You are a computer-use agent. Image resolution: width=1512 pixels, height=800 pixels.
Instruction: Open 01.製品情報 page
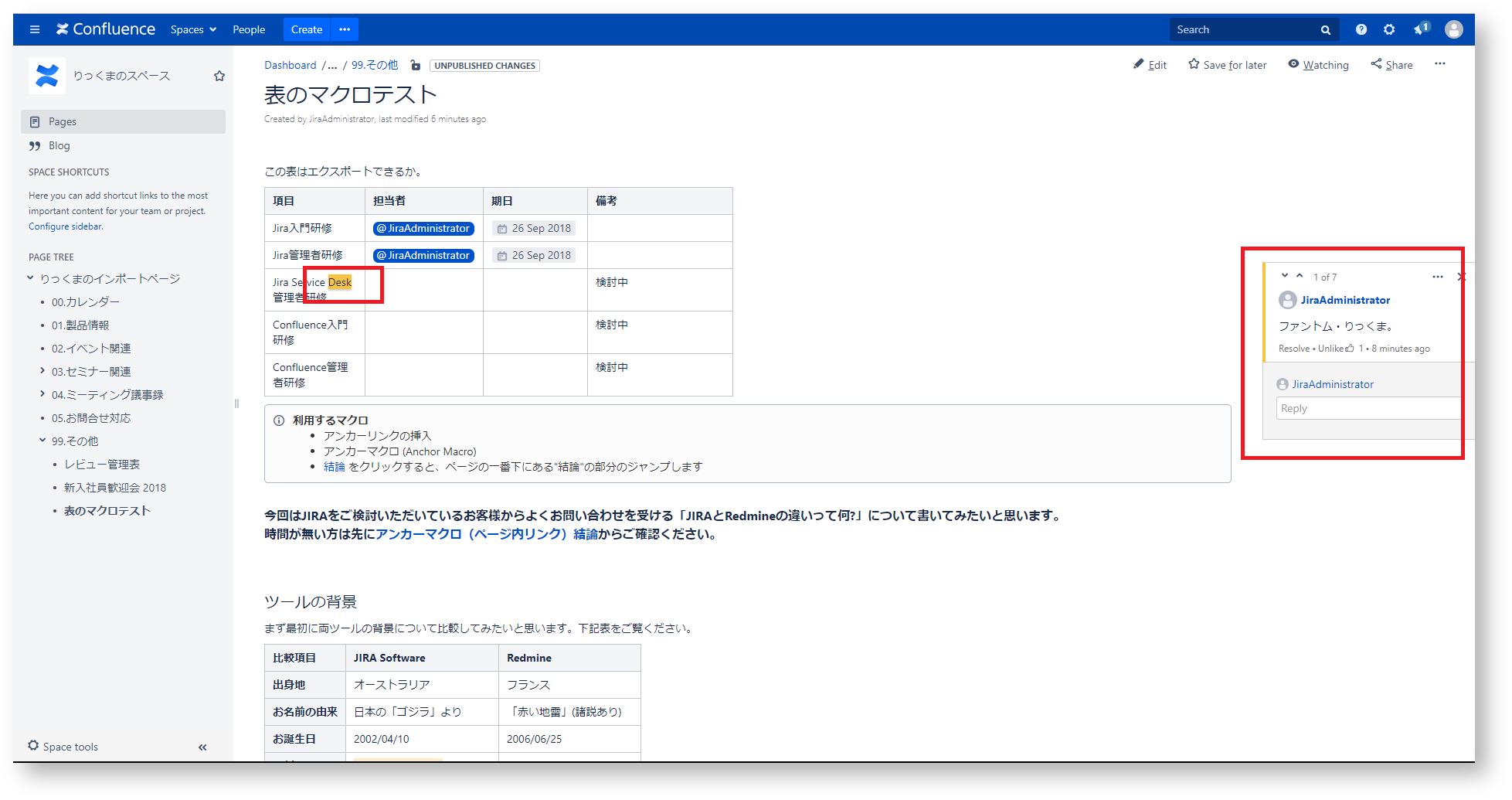coord(80,325)
